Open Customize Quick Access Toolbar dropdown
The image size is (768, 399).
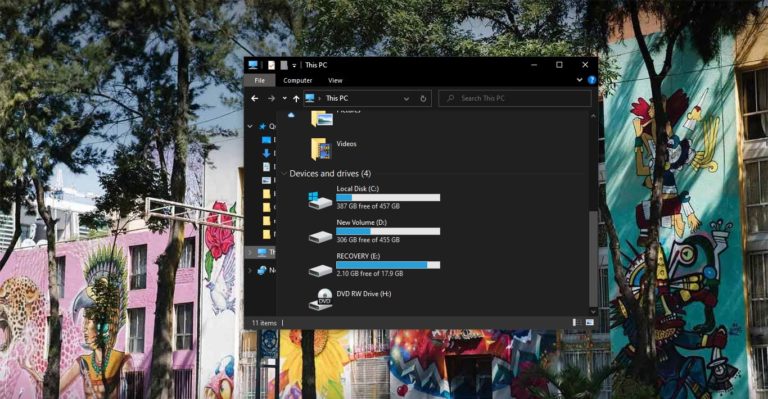tap(294, 66)
